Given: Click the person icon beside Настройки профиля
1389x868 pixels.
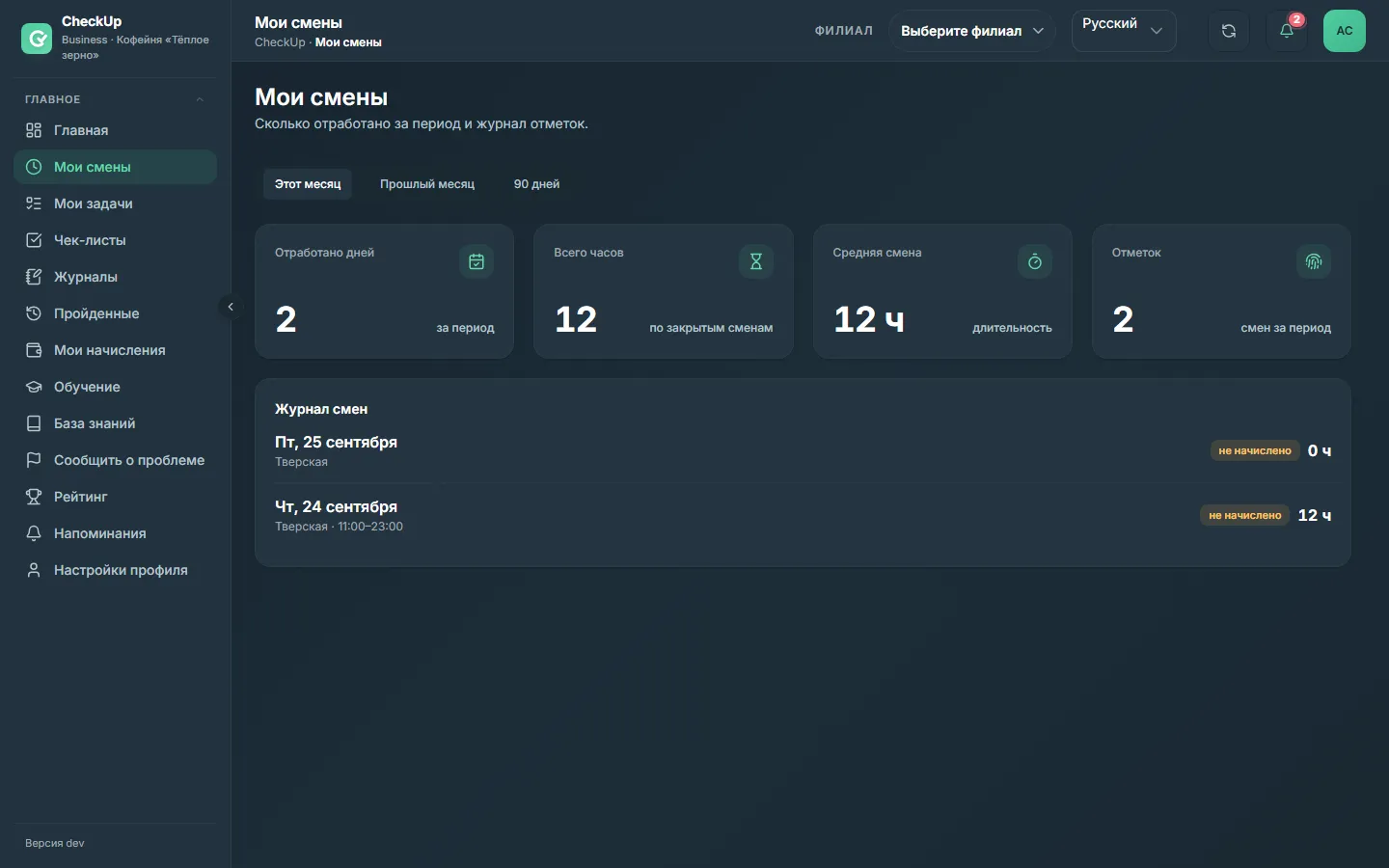Looking at the screenshot, I should [x=34, y=570].
